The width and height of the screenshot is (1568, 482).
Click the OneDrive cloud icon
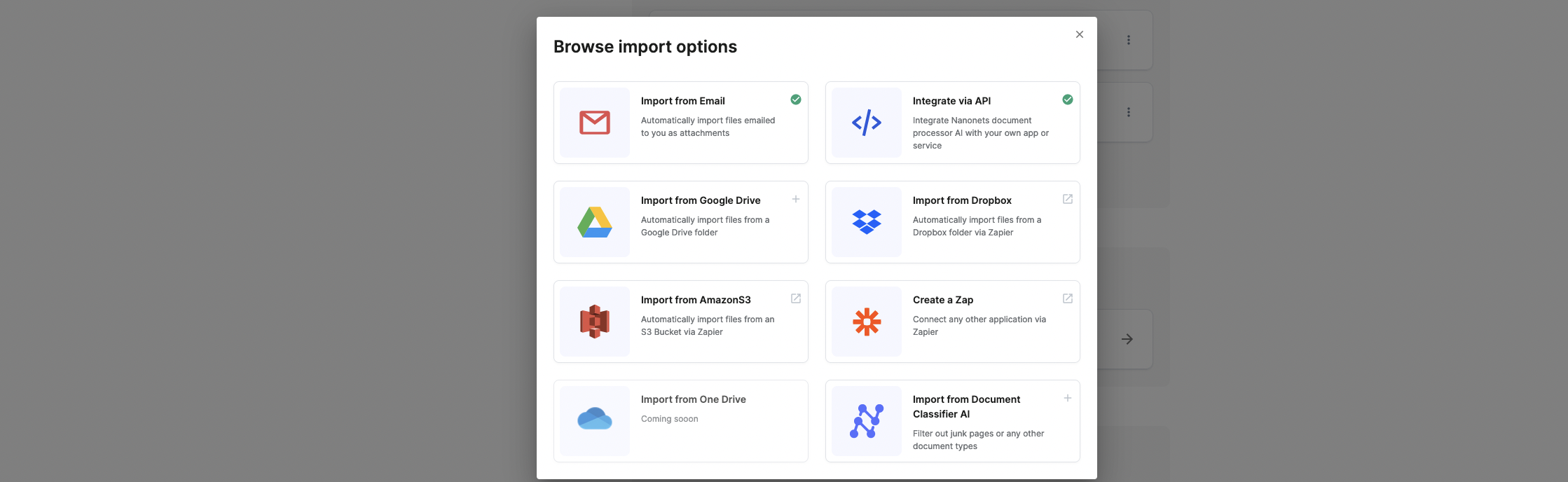tap(594, 419)
